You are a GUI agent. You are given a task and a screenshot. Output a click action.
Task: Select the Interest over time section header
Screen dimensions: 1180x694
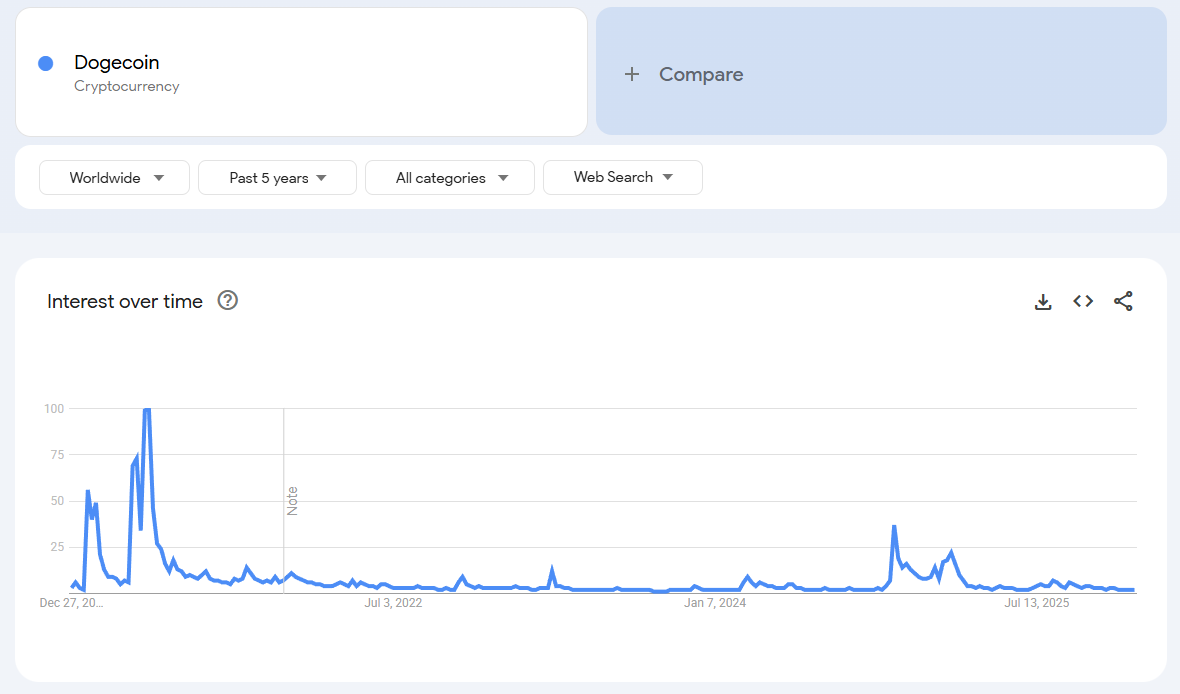(125, 301)
